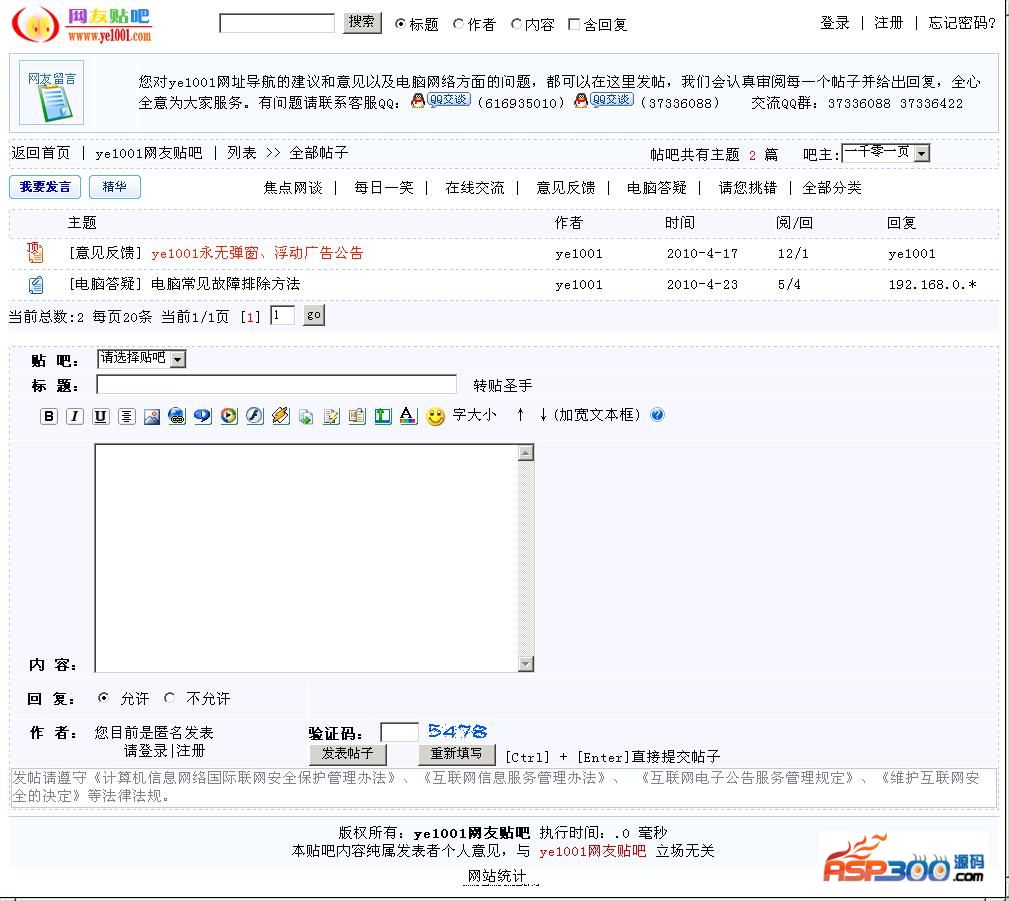This screenshot has width=1009, height=901.
Task: Enable the 含回复 checkbox
Action: [x=574, y=24]
